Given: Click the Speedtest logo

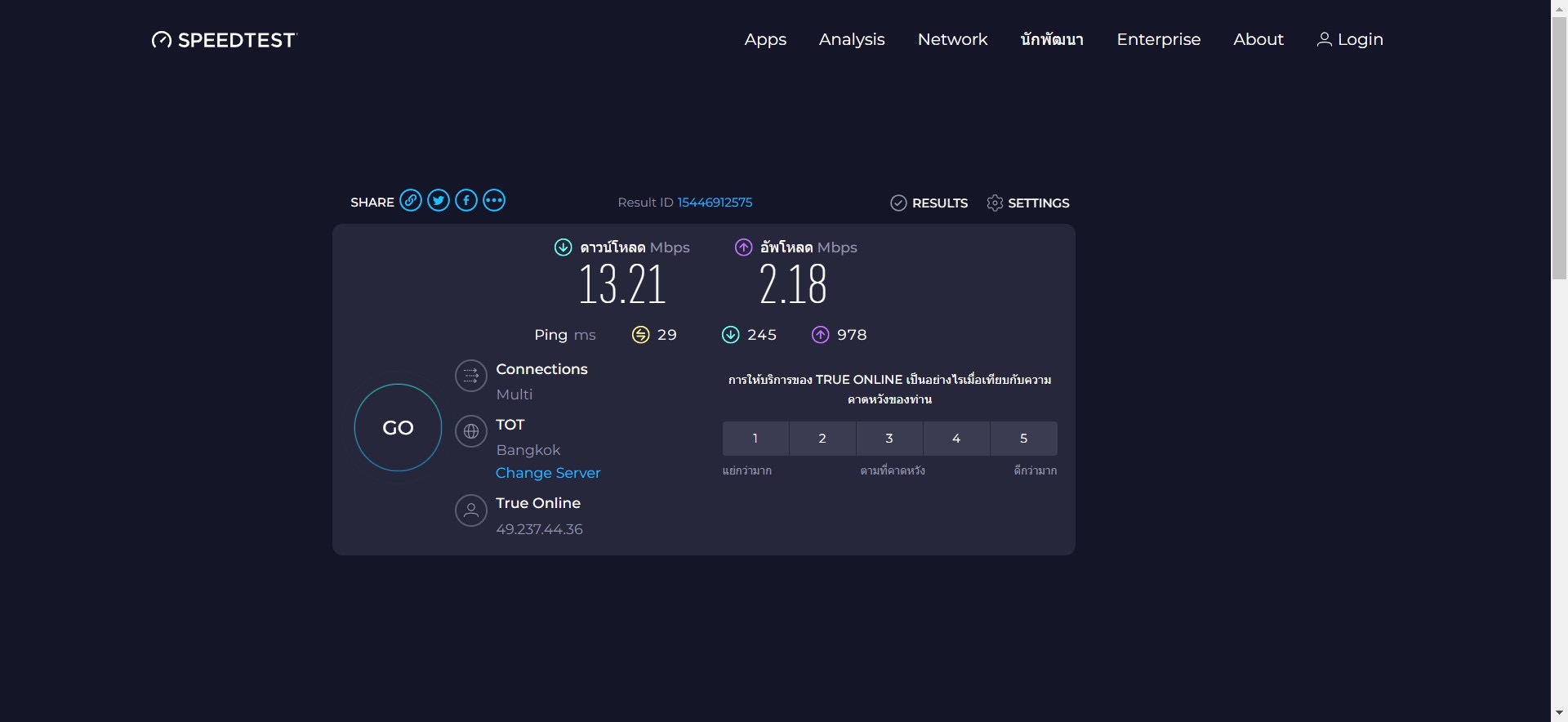Looking at the screenshot, I should 225,40.
